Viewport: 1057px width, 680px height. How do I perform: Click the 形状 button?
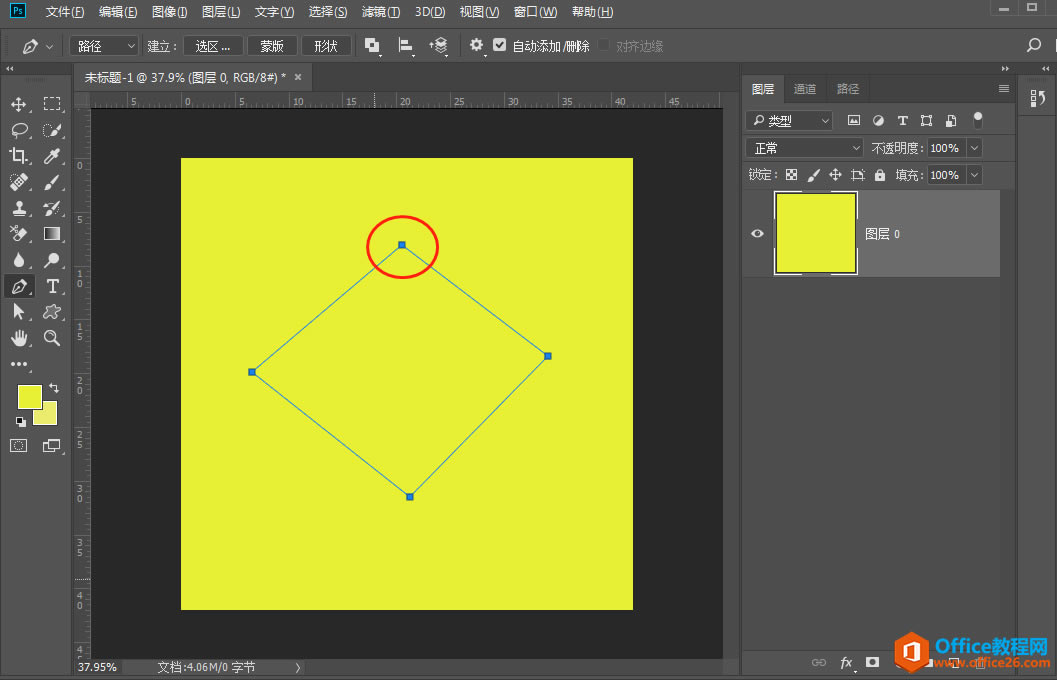[x=326, y=46]
